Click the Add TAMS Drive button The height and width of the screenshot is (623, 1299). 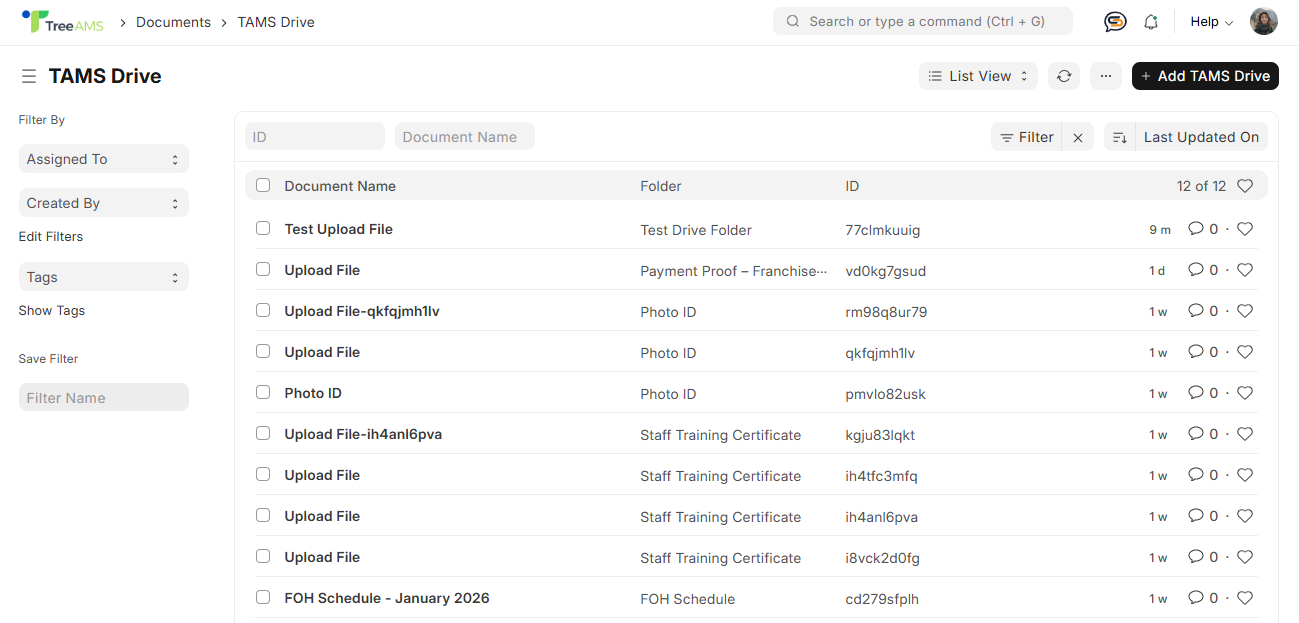(x=1204, y=76)
